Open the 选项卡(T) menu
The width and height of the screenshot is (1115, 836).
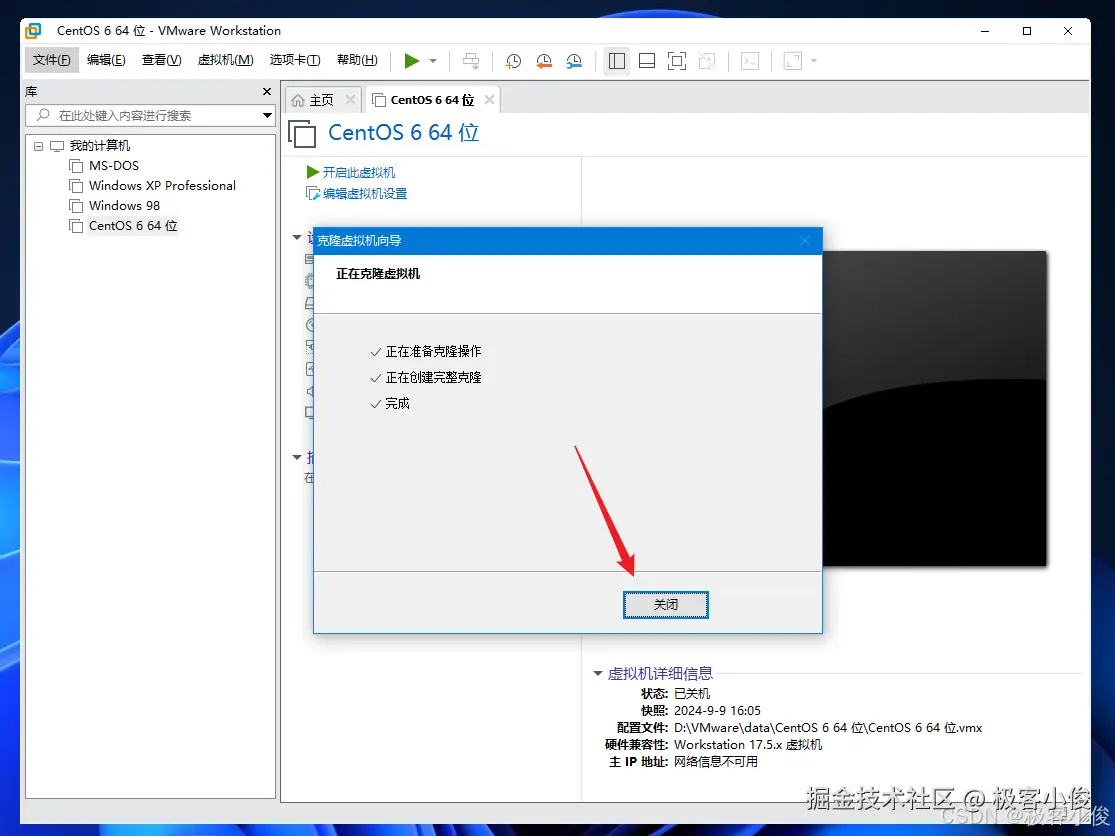(x=295, y=60)
